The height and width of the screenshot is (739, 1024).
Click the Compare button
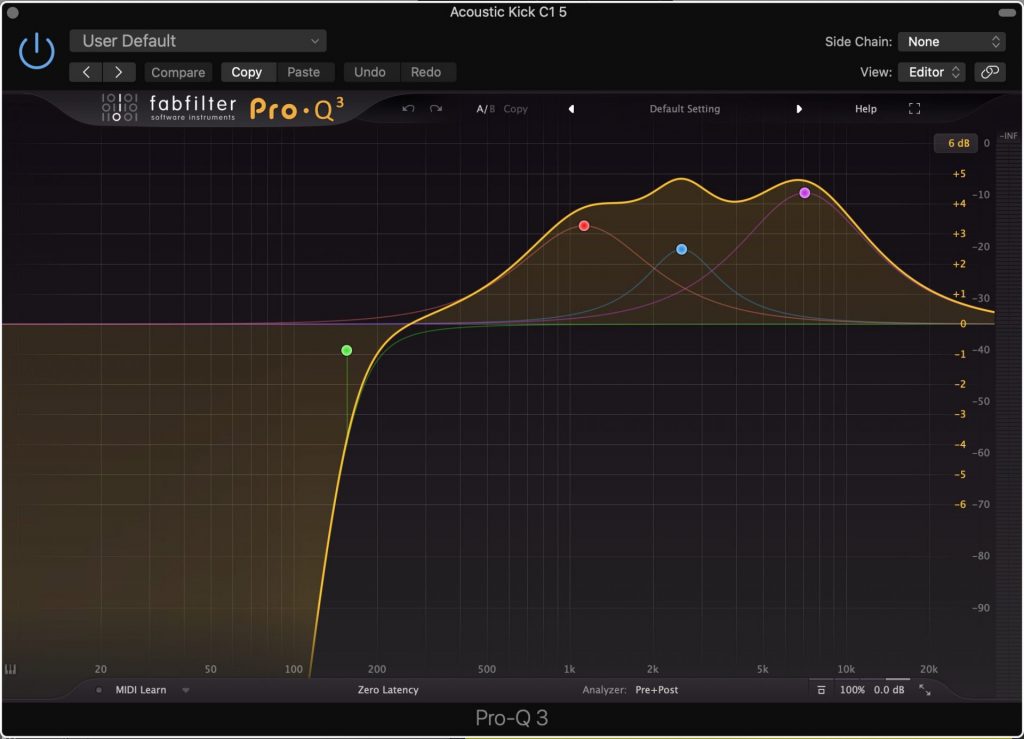(x=178, y=72)
